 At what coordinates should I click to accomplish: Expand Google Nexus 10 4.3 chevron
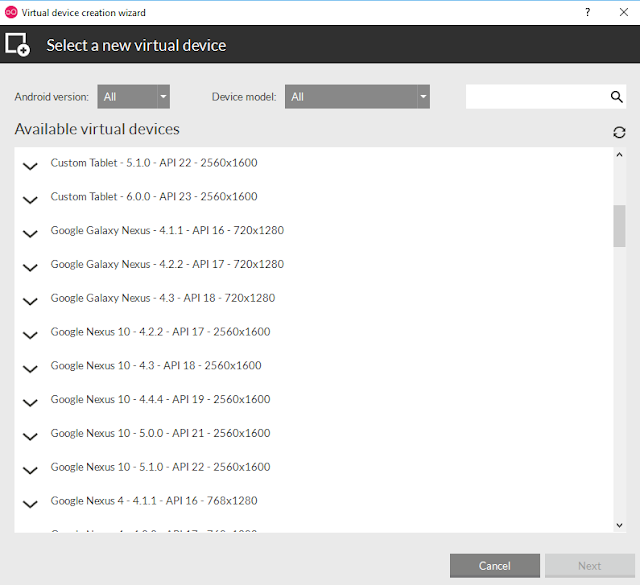(30, 369)
